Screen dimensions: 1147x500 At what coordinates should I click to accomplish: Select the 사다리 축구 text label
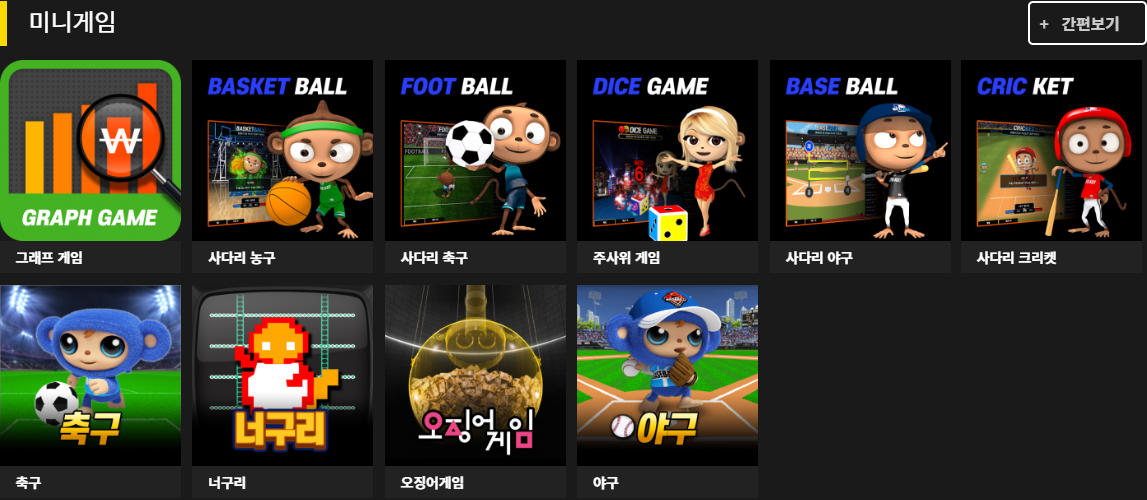[435, 258]
